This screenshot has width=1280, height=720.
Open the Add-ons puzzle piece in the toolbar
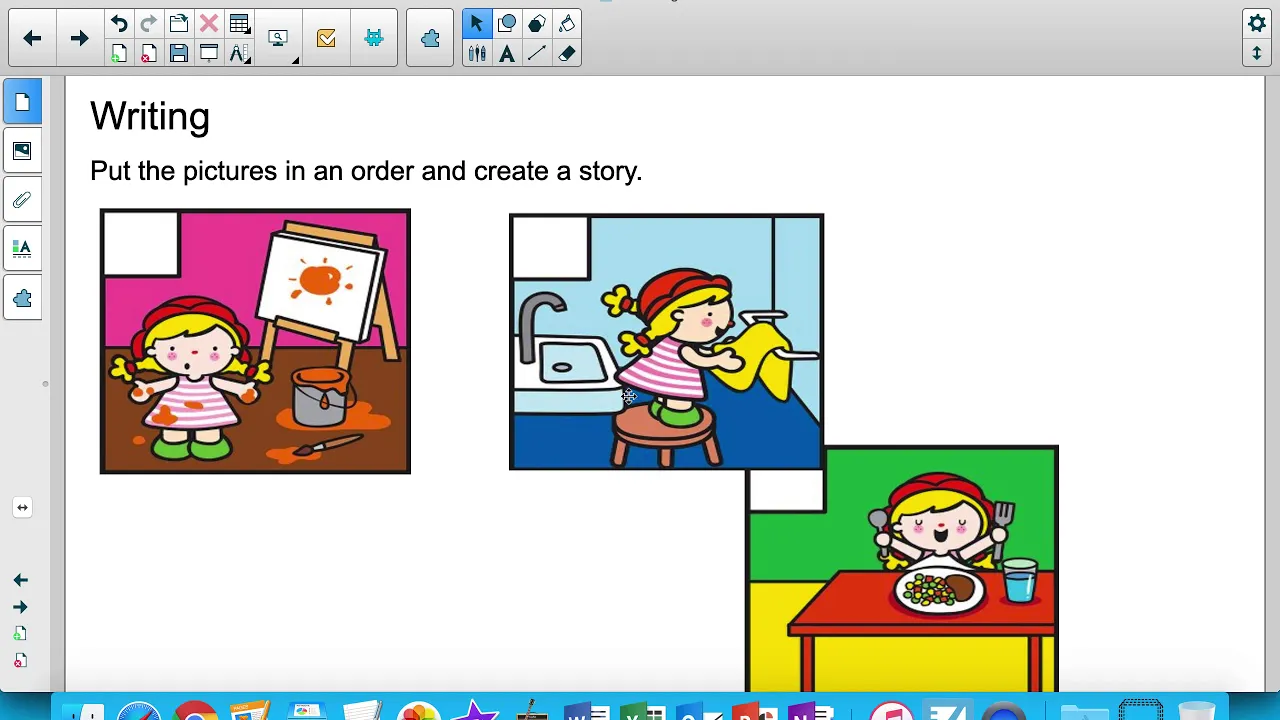[x=430, y=38]
